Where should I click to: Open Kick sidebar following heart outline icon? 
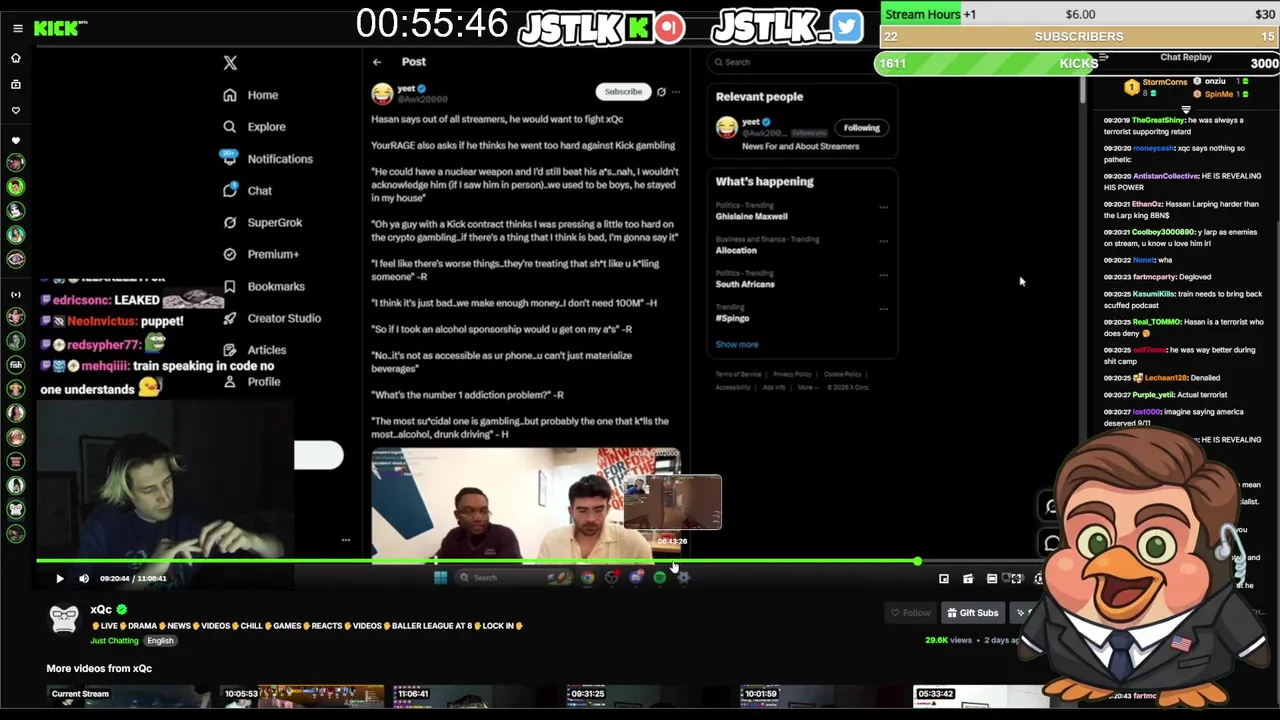coord(16,110)
